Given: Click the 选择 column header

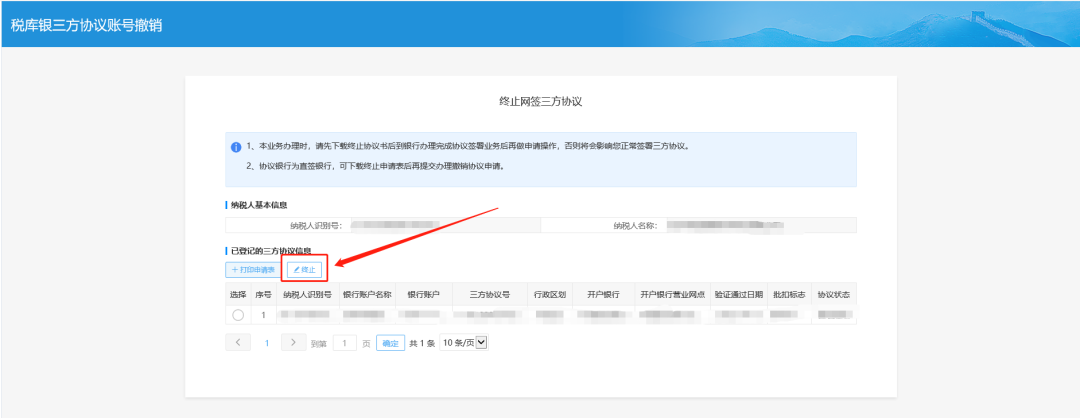Looking at the screenshot, I should pyautogui.click(x=238, y=295).
